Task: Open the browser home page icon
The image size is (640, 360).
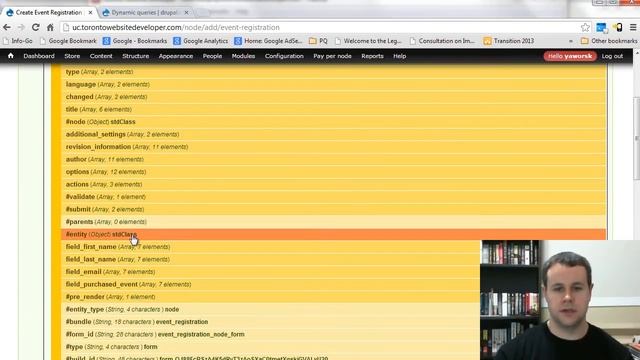Action: (x=50, y=27)
